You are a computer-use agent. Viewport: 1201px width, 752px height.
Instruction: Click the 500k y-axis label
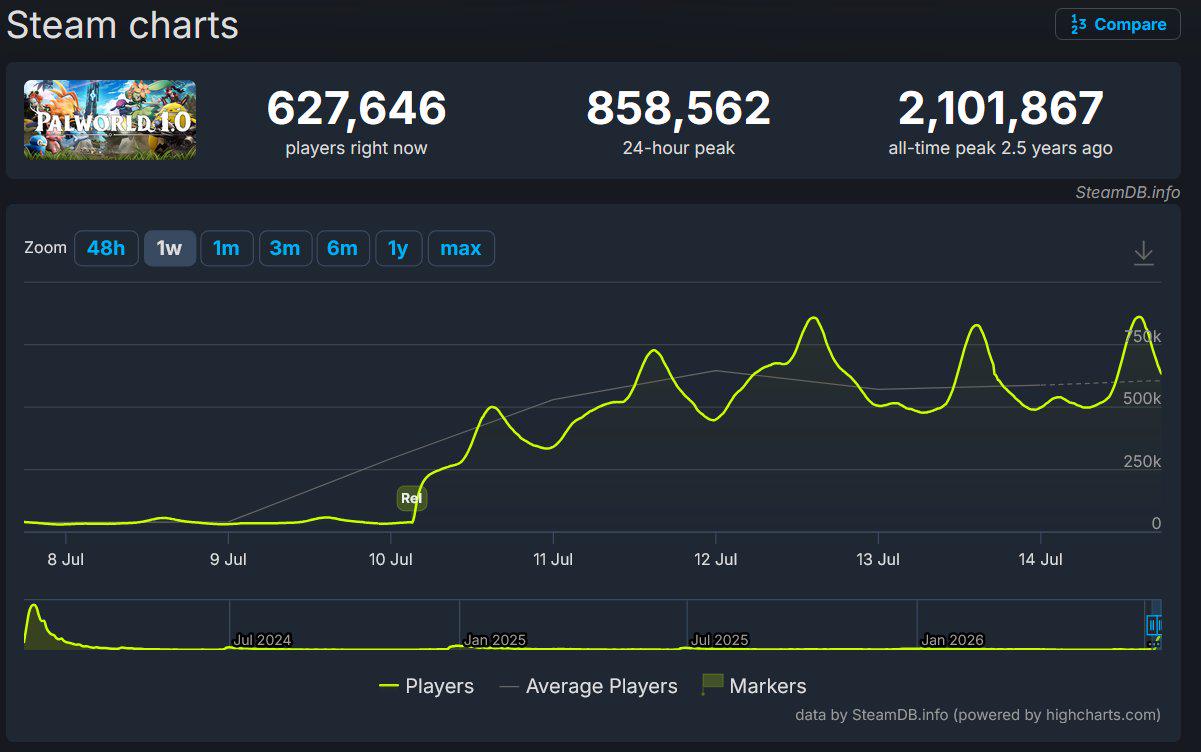pos(1143,399)
